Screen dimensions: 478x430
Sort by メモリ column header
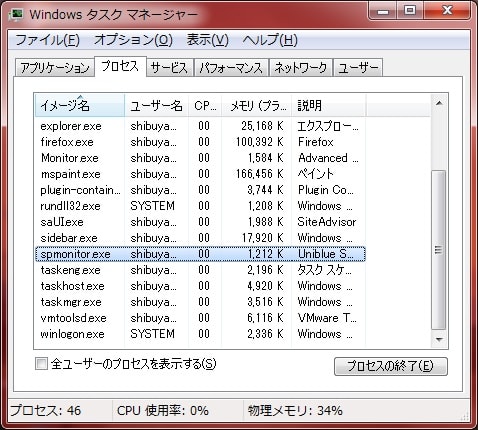(257, 106)
